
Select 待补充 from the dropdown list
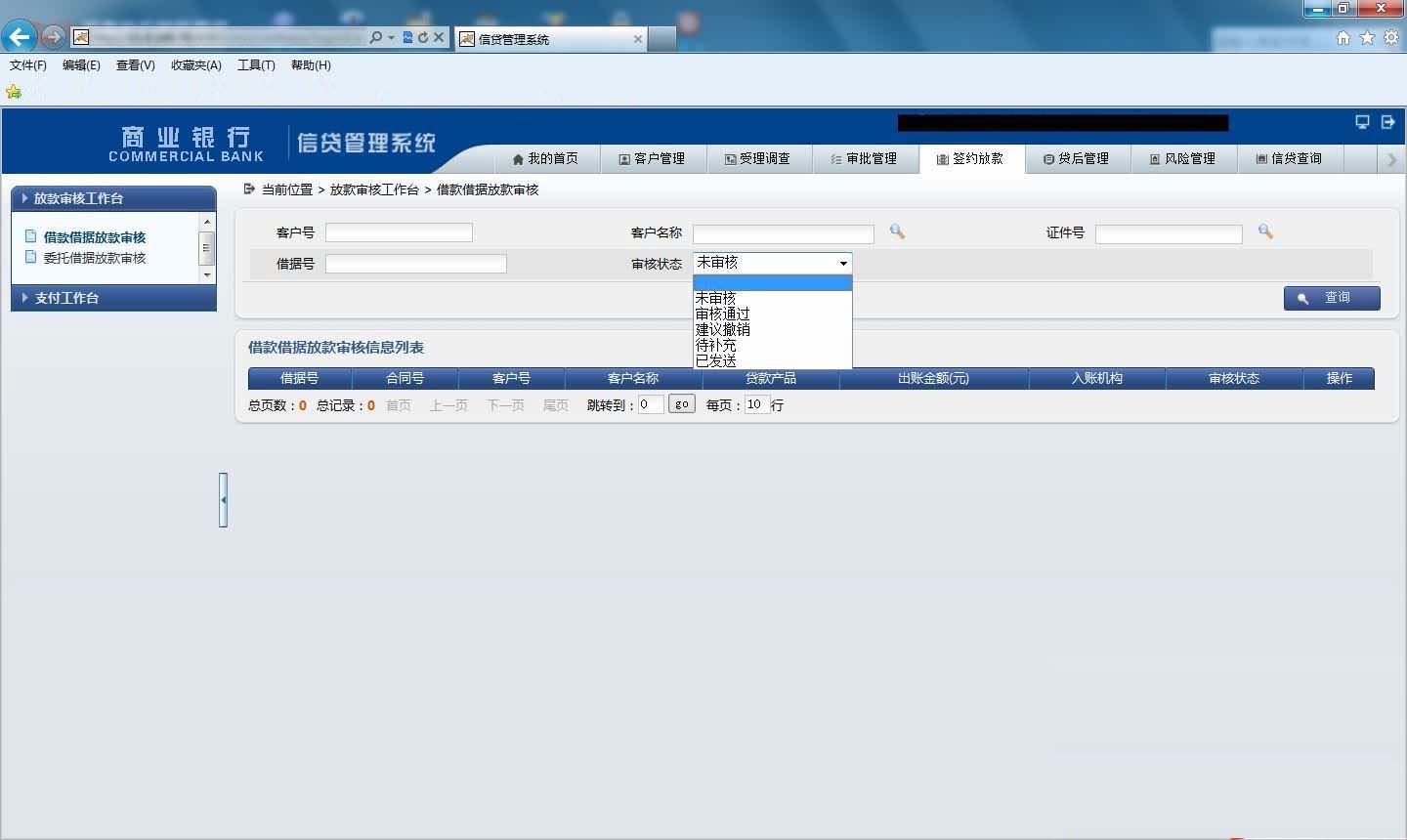tap(773, 345)
